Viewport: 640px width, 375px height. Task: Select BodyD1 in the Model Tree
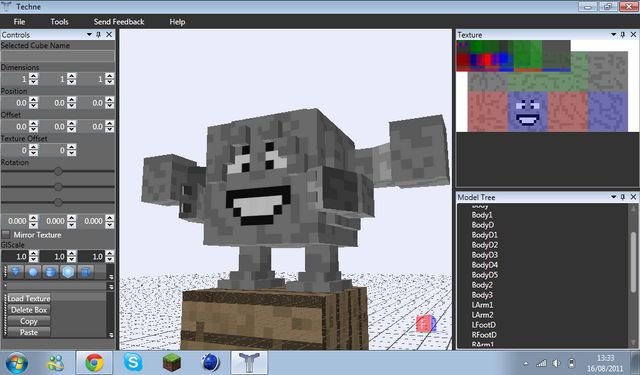(x=484, y=235)
